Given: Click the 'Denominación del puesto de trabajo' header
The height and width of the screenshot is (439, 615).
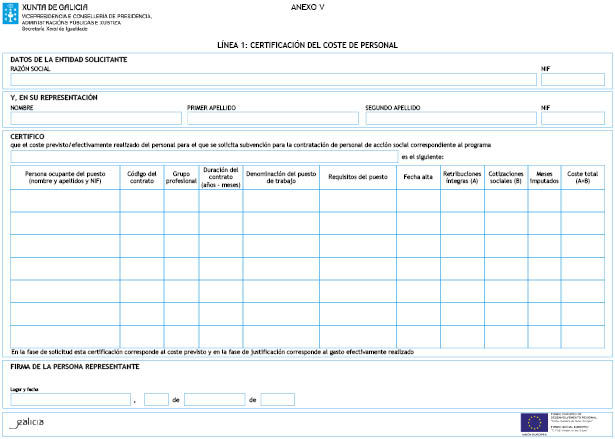Looking at the screenshot, I should point(281,177).
